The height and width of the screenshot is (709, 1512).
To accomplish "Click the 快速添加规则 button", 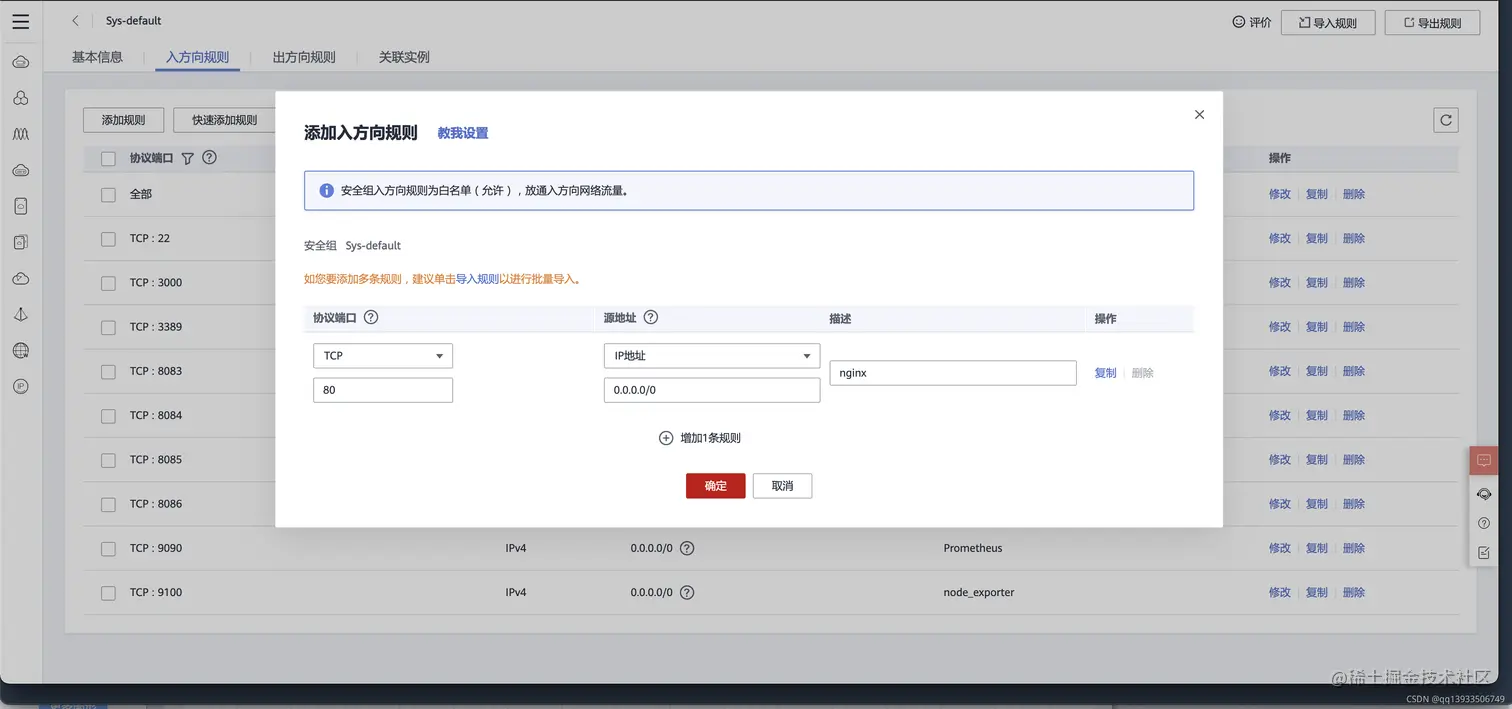I will 225,120.
